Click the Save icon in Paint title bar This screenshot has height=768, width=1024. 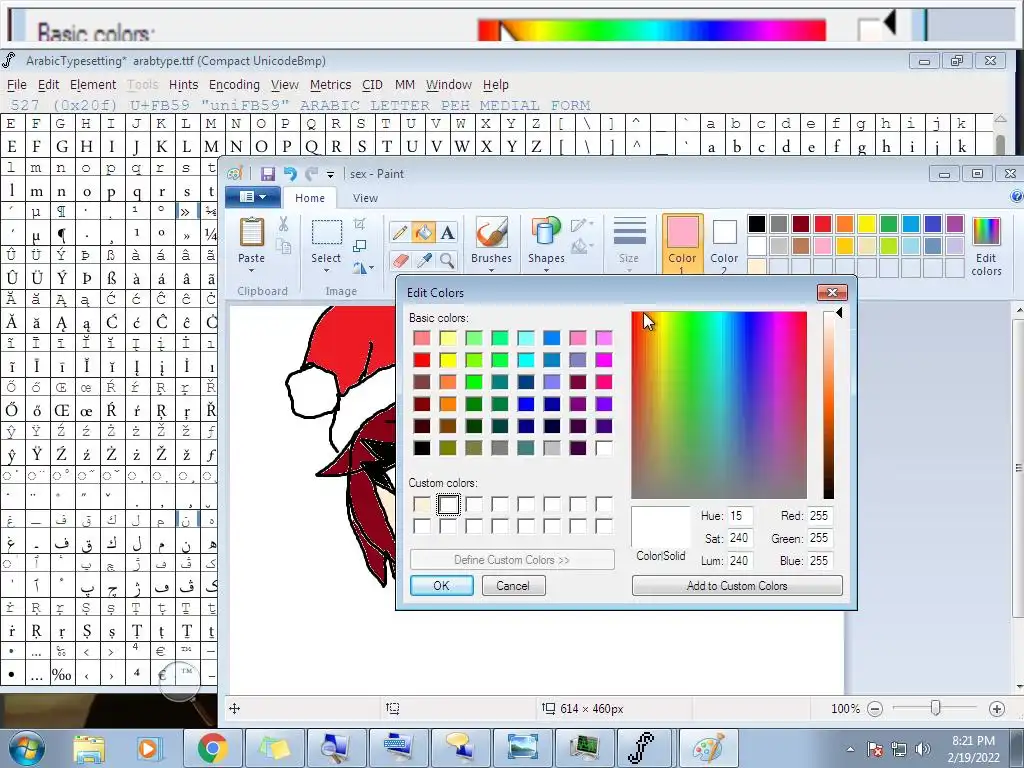click(x=268, y=174)
